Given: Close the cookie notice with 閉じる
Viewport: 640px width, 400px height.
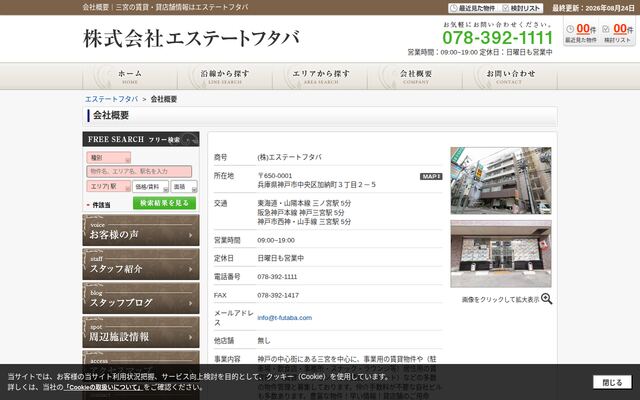Looking at the screenshot, I should click(x=612, y=382).
